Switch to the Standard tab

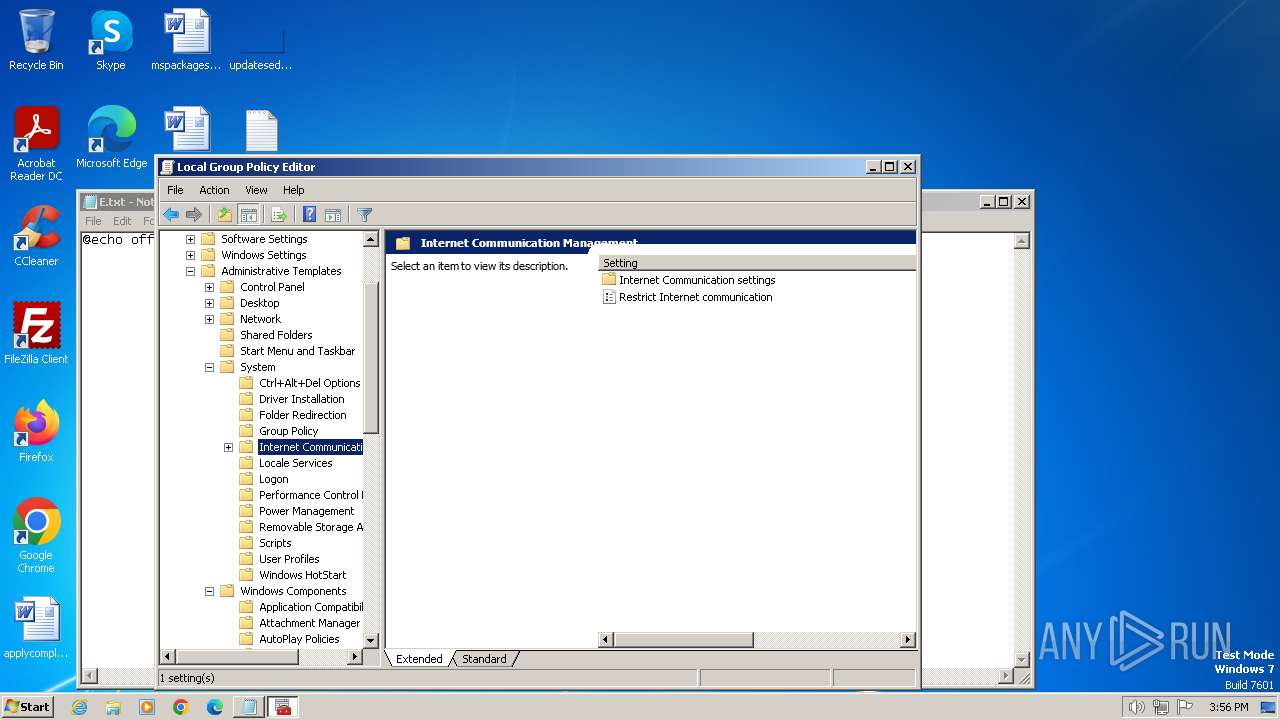click(484, 659)
